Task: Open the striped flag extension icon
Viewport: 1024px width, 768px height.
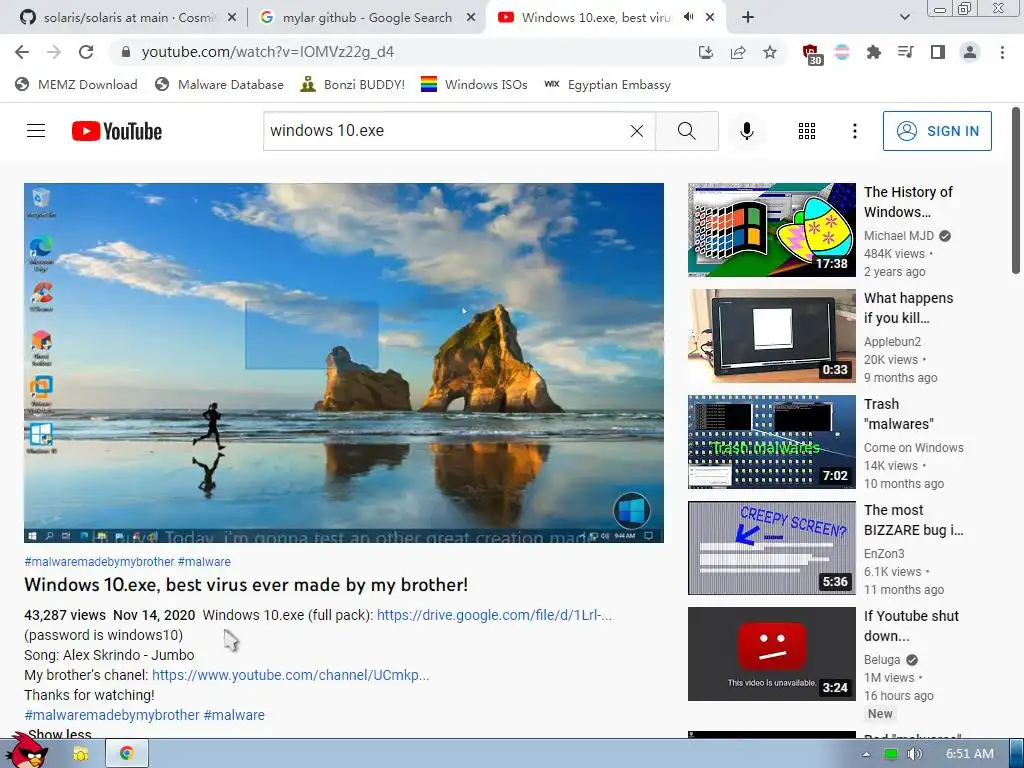Action: [842, 52]
